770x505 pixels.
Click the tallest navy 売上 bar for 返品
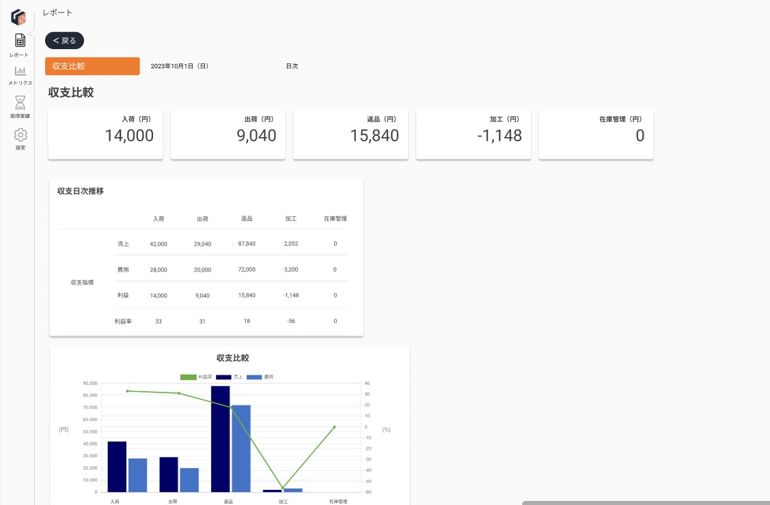pos(220,439)
